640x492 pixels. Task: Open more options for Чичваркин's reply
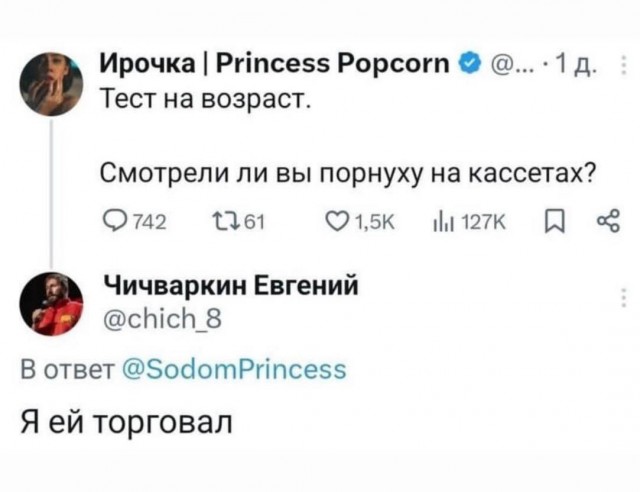(623, 295)
